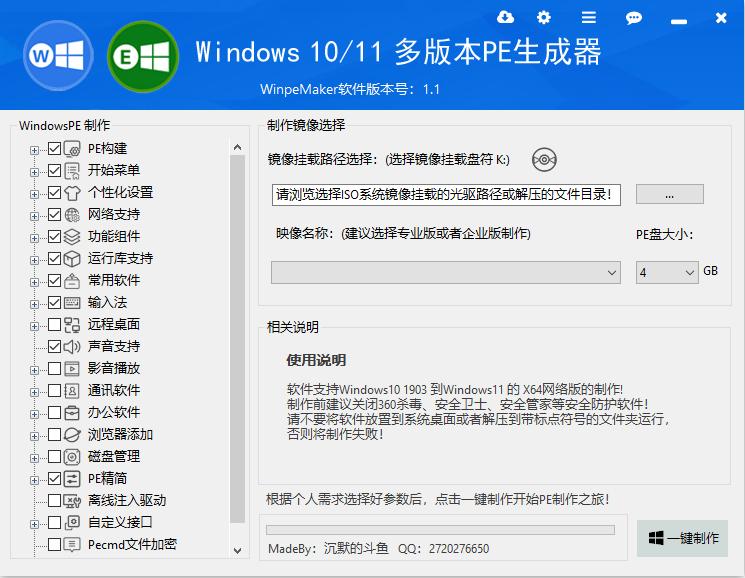745x578 pixels.
Task: Expand the 常用软件 tree node
Action: click(34, 282)
